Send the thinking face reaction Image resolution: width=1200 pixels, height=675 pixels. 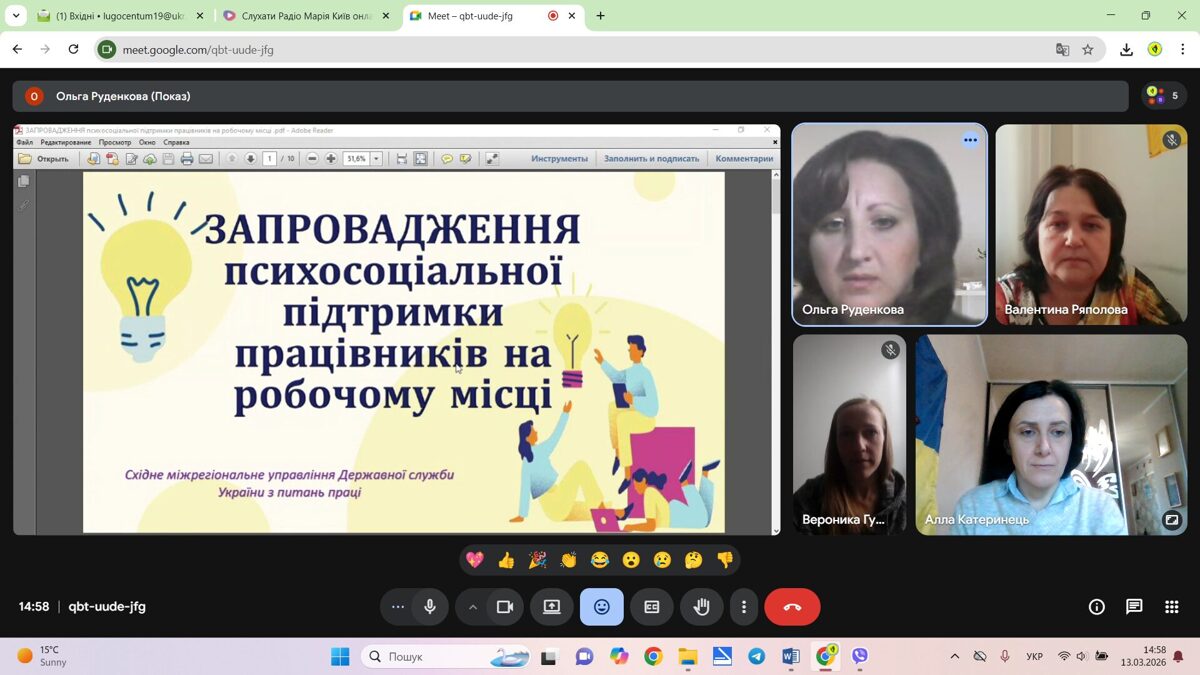point(694,560)
